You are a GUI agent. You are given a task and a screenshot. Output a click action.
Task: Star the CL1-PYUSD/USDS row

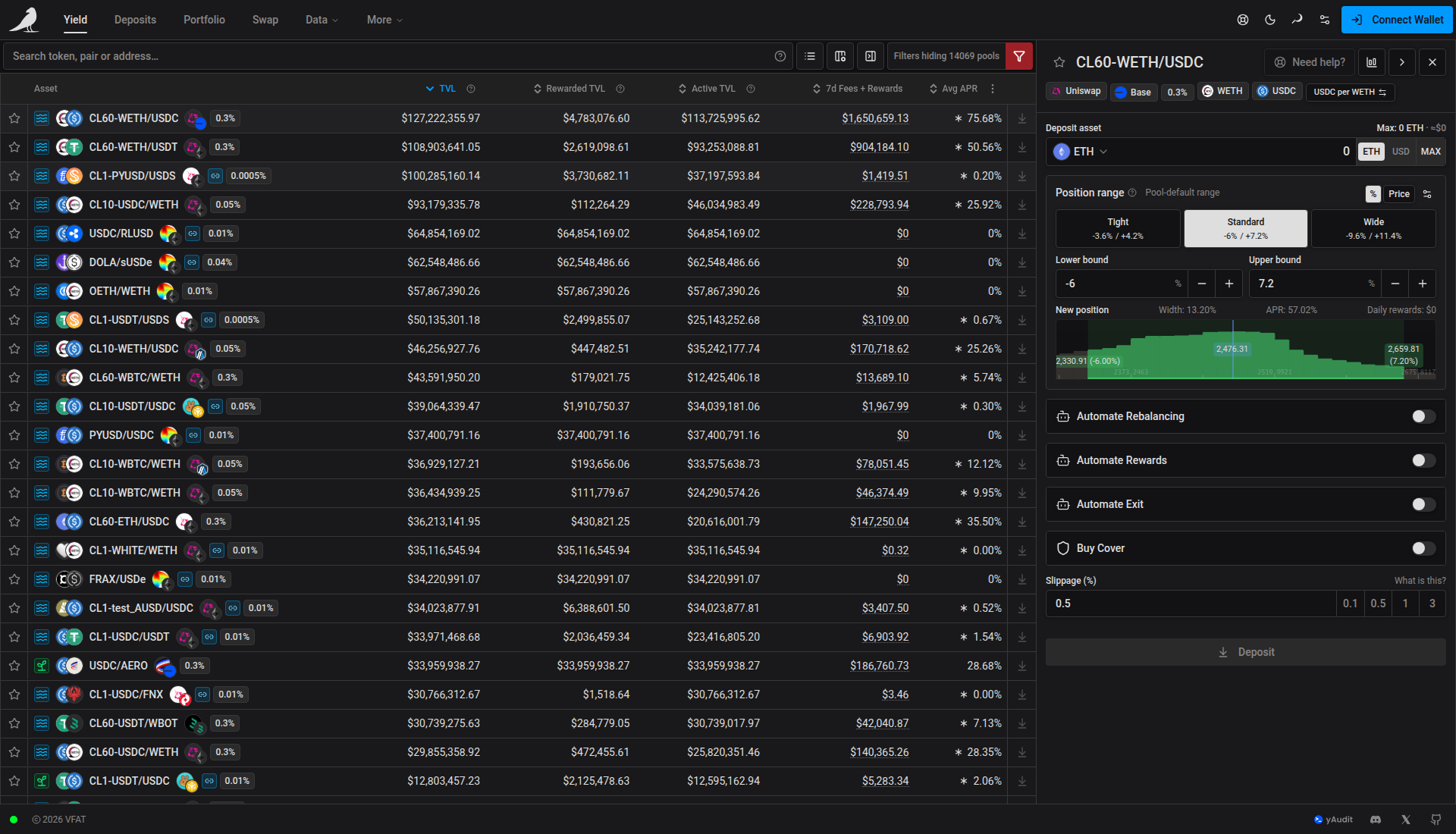(14, 176)
